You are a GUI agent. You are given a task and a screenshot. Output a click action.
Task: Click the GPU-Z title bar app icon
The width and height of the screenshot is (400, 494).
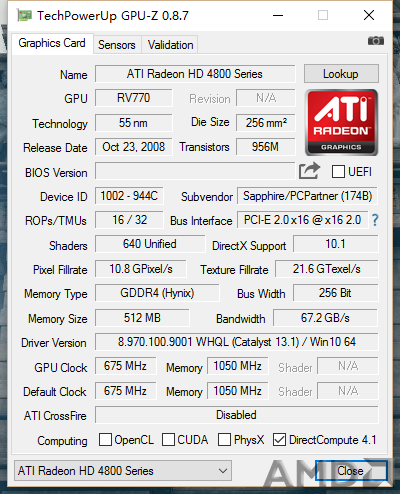[x=25, y=16]
